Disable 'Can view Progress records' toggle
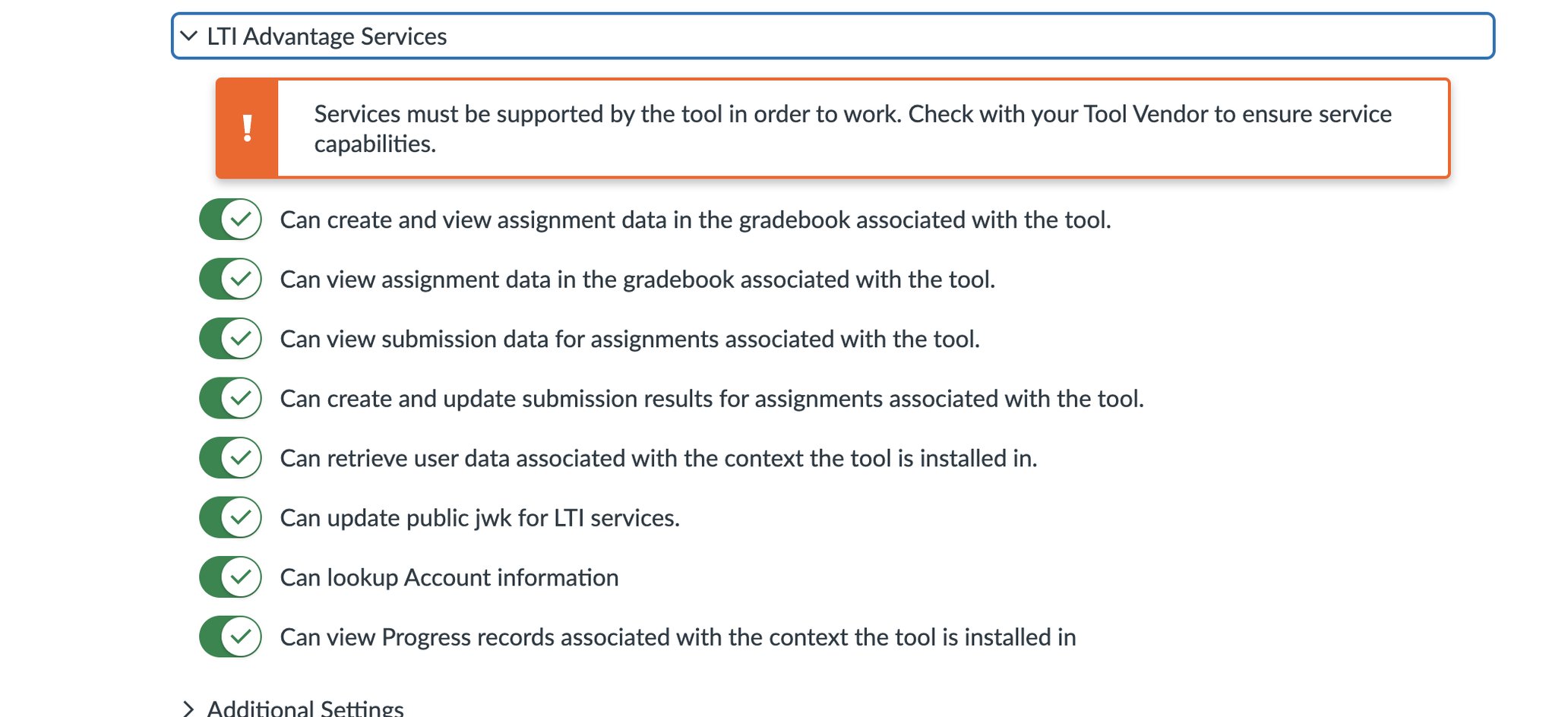This screenshot has width=1568, height=717. [x=230, y=636]
